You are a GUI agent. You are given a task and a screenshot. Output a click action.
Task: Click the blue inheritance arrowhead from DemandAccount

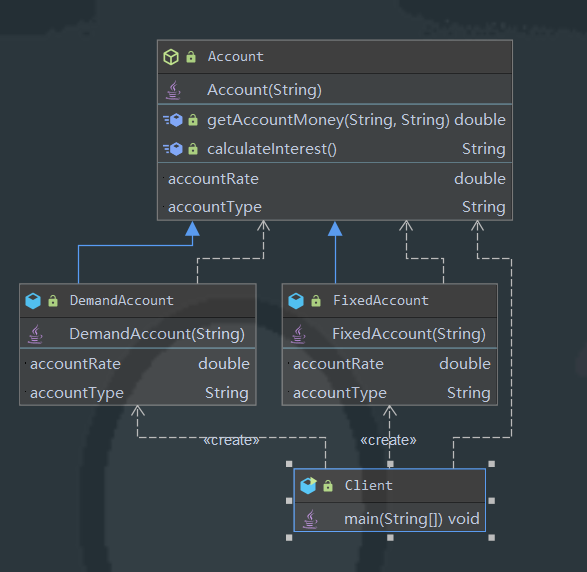(x=192, y=229)
